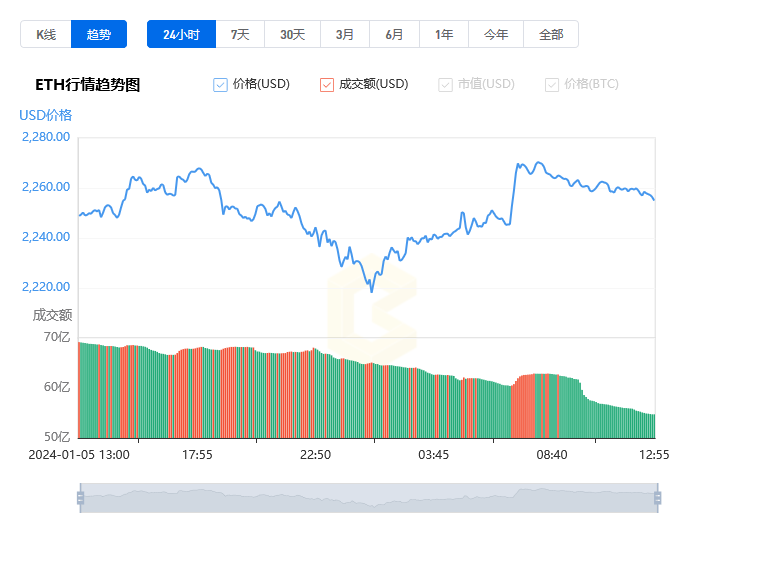Click the 成交额 axis title
The height and width of the screenshot is (563, 780).
click(x=52, y=315)
